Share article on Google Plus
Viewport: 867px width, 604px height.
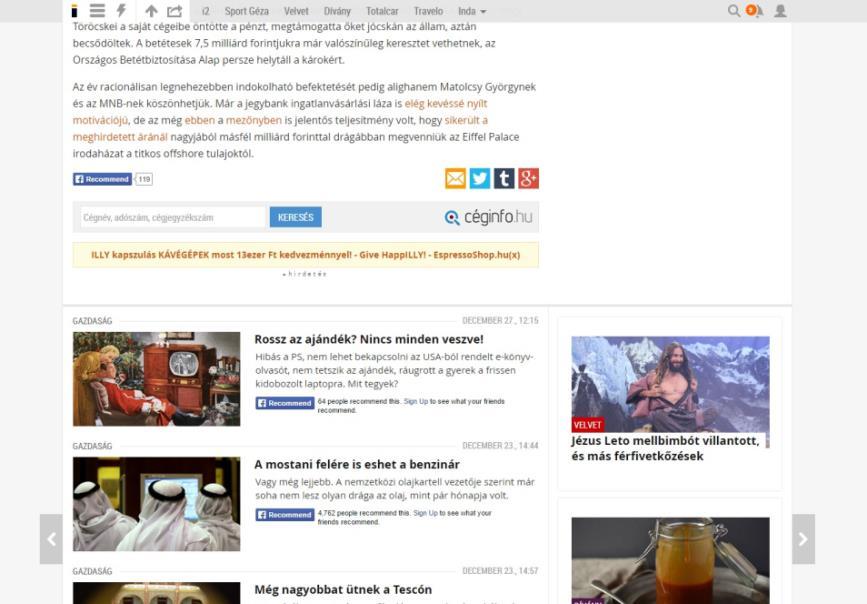[529, 179]
